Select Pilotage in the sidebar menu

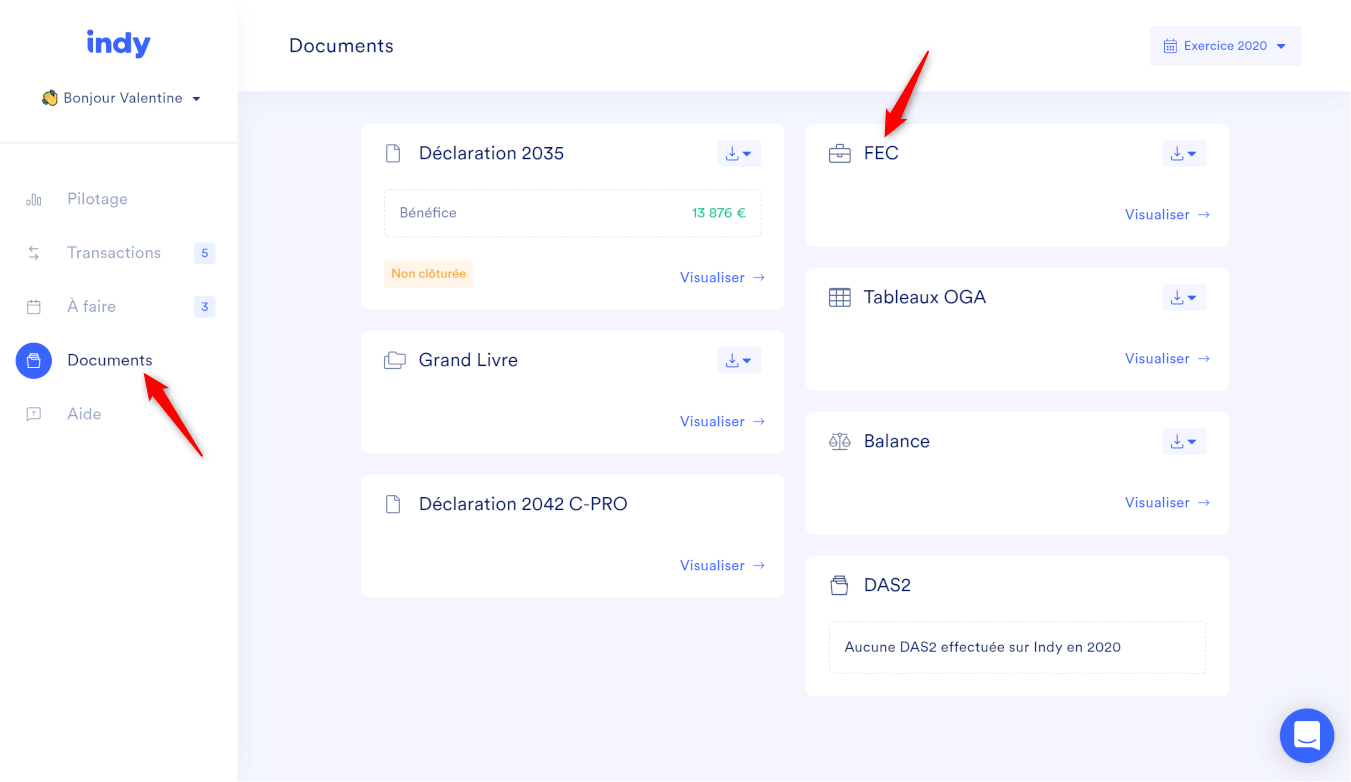click(x=97, y=199)
